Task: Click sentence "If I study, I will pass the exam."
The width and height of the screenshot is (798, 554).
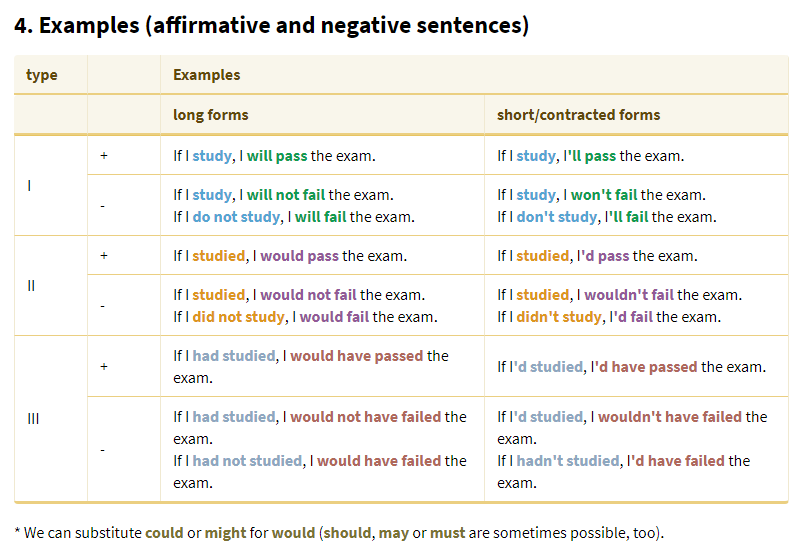Action: click(274, 156)
